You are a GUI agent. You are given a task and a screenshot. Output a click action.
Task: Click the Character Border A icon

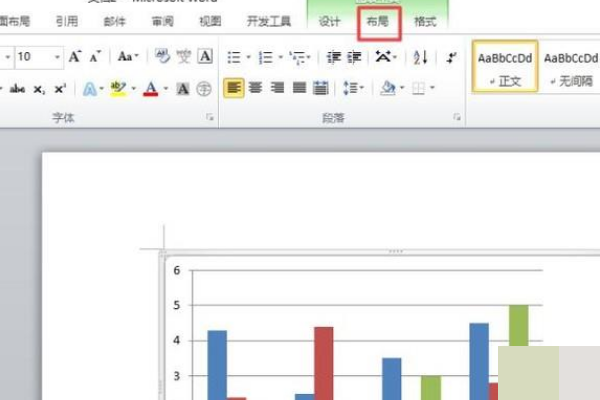[x=205, y=57]
